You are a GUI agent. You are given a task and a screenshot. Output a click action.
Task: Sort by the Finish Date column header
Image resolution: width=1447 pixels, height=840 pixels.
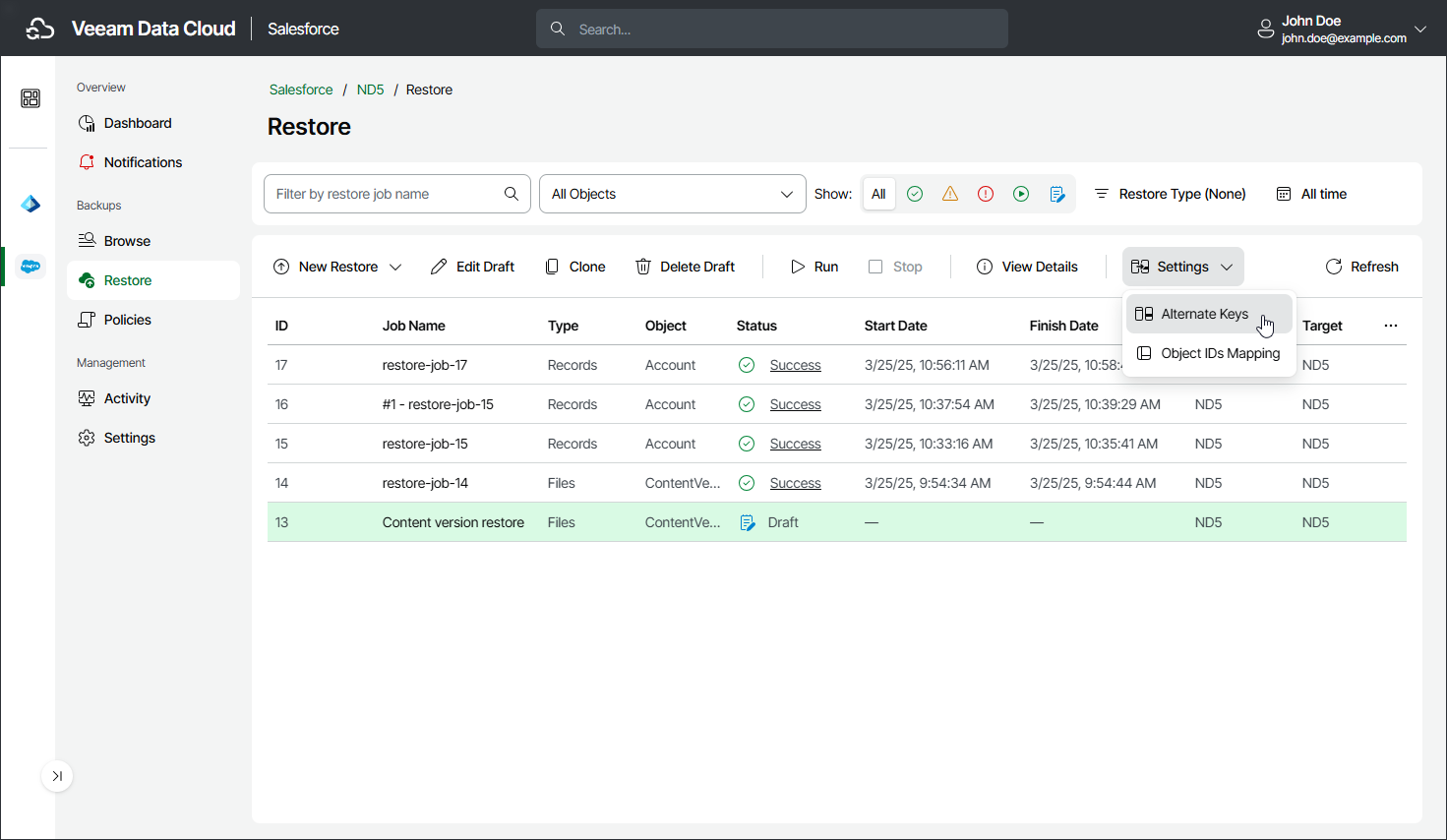tap(1063, 326)
